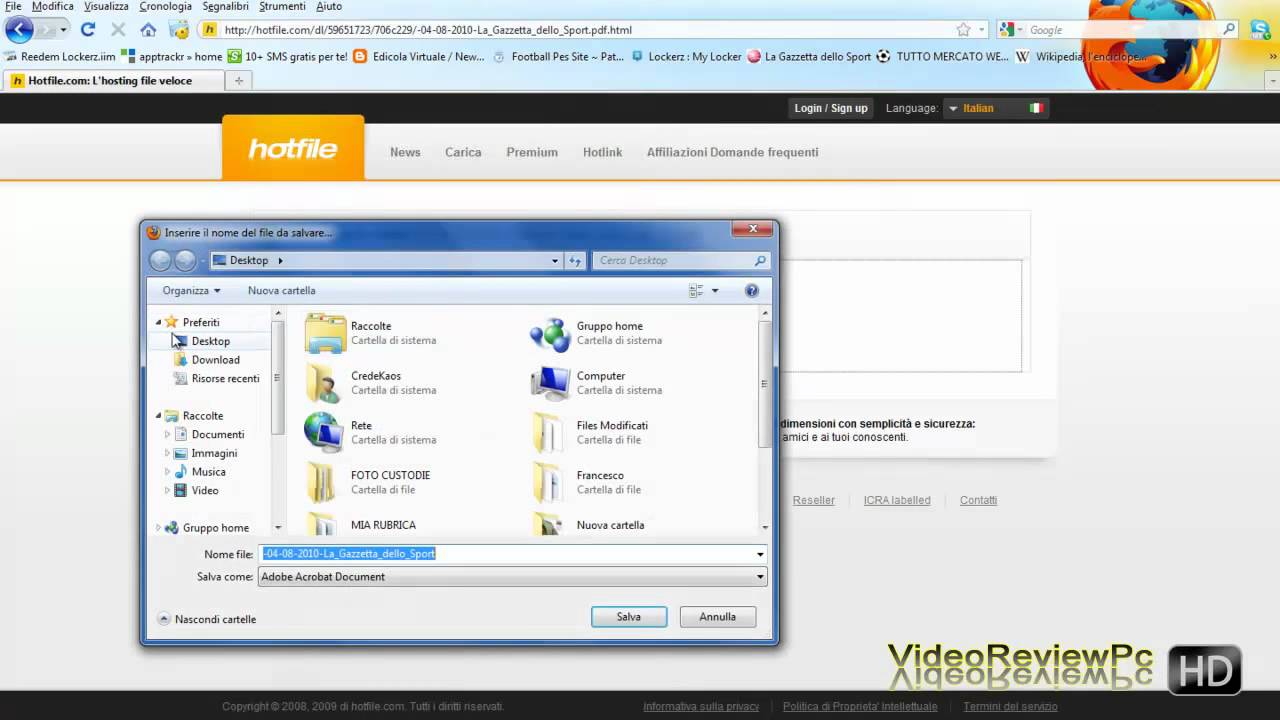This screenshot has width=1280, height=720.
Task: Expand Musica library node
Action: pyautogui.click(x=167, y=472)
